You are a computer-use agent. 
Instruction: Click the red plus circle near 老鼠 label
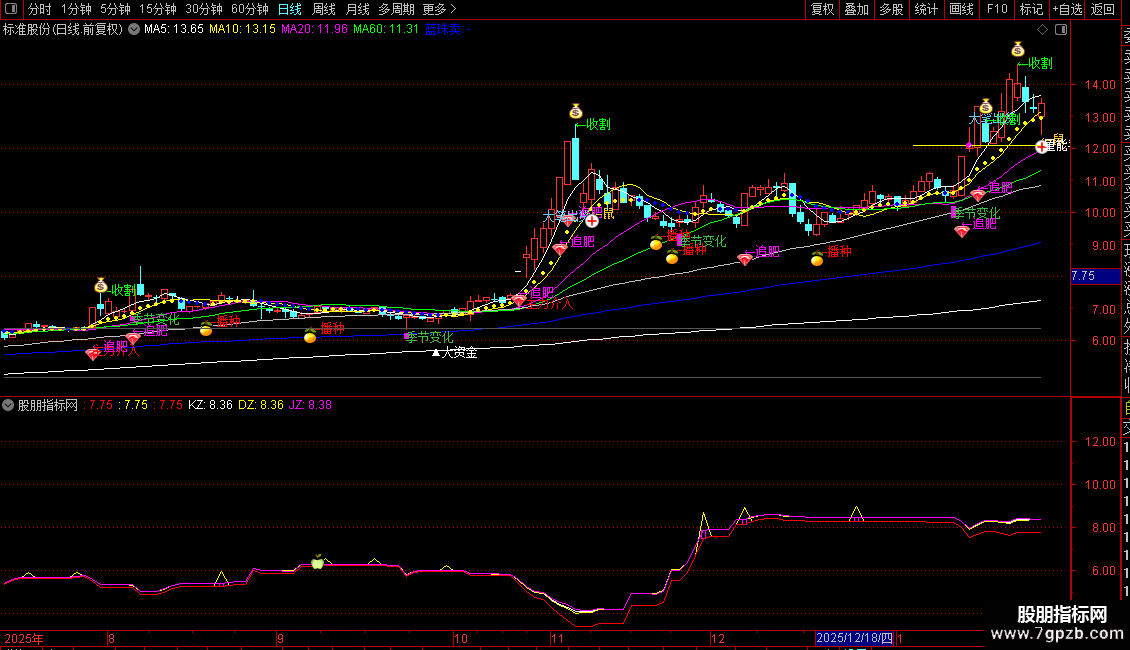(592, 221)
